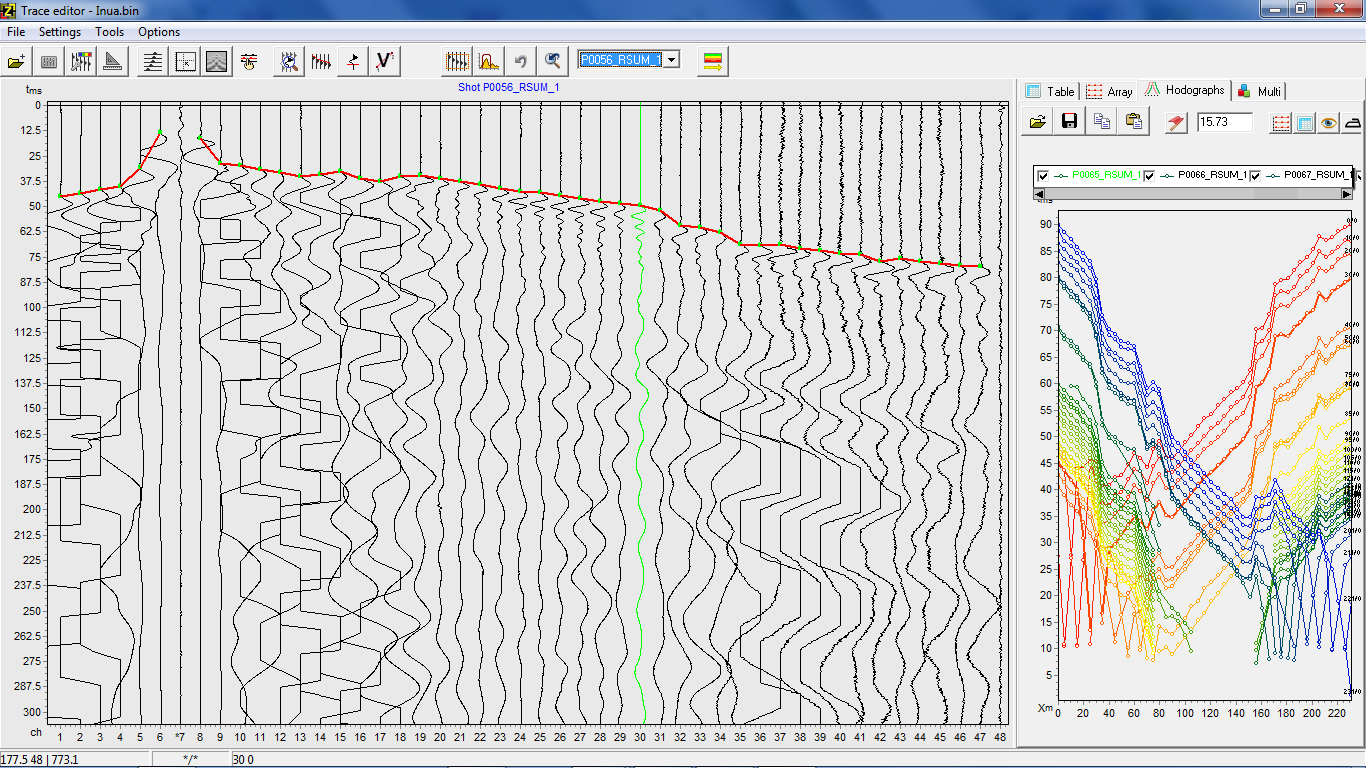This screenshot has width=1366, height=768.
Task: Click the paste clipboard icon in Hodographs panel
Action: click(1133, 122)
